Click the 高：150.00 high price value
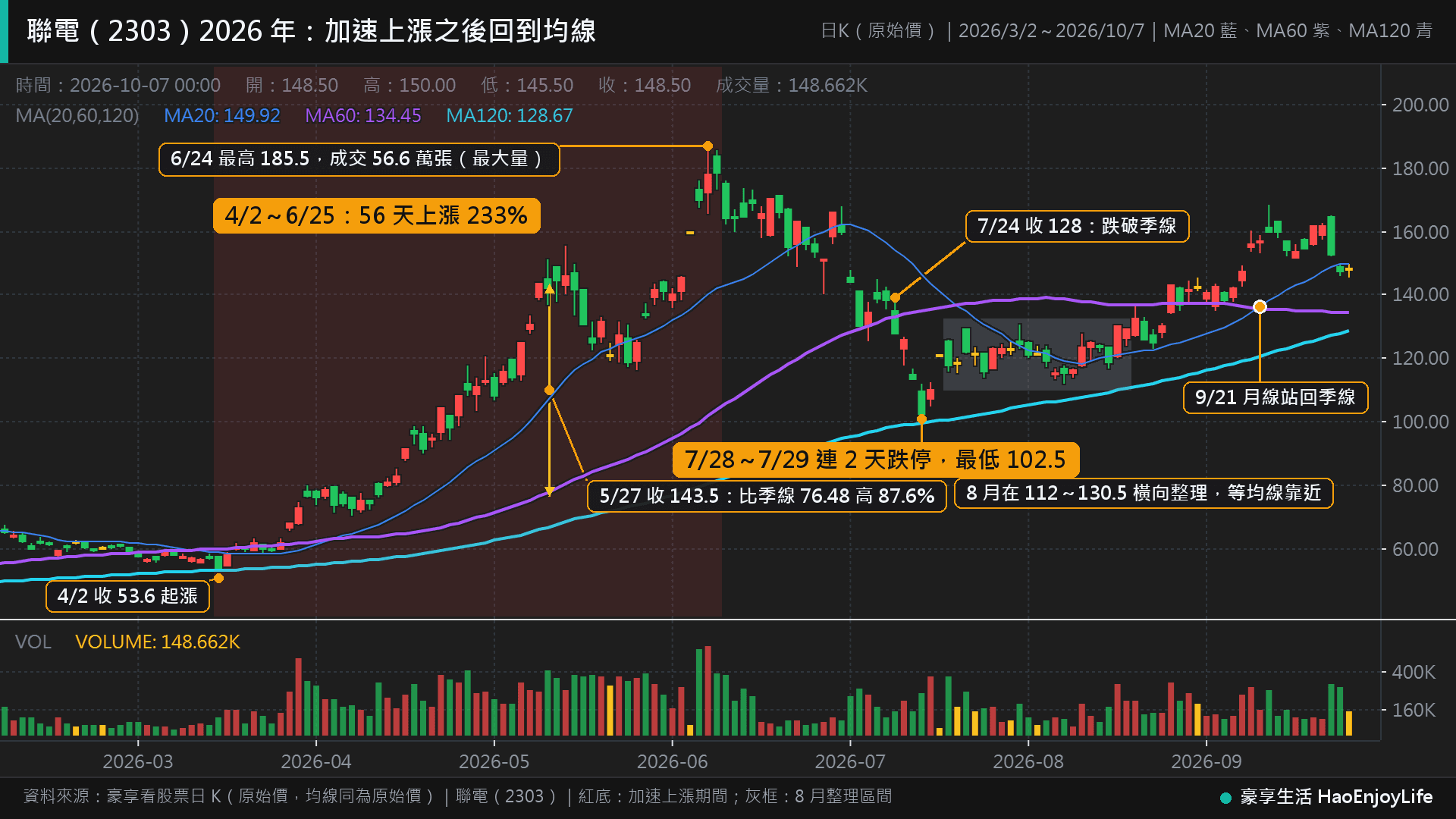The width and height of the screenshot is (1456, 819). pyautogui.click(x=409, y=85)
